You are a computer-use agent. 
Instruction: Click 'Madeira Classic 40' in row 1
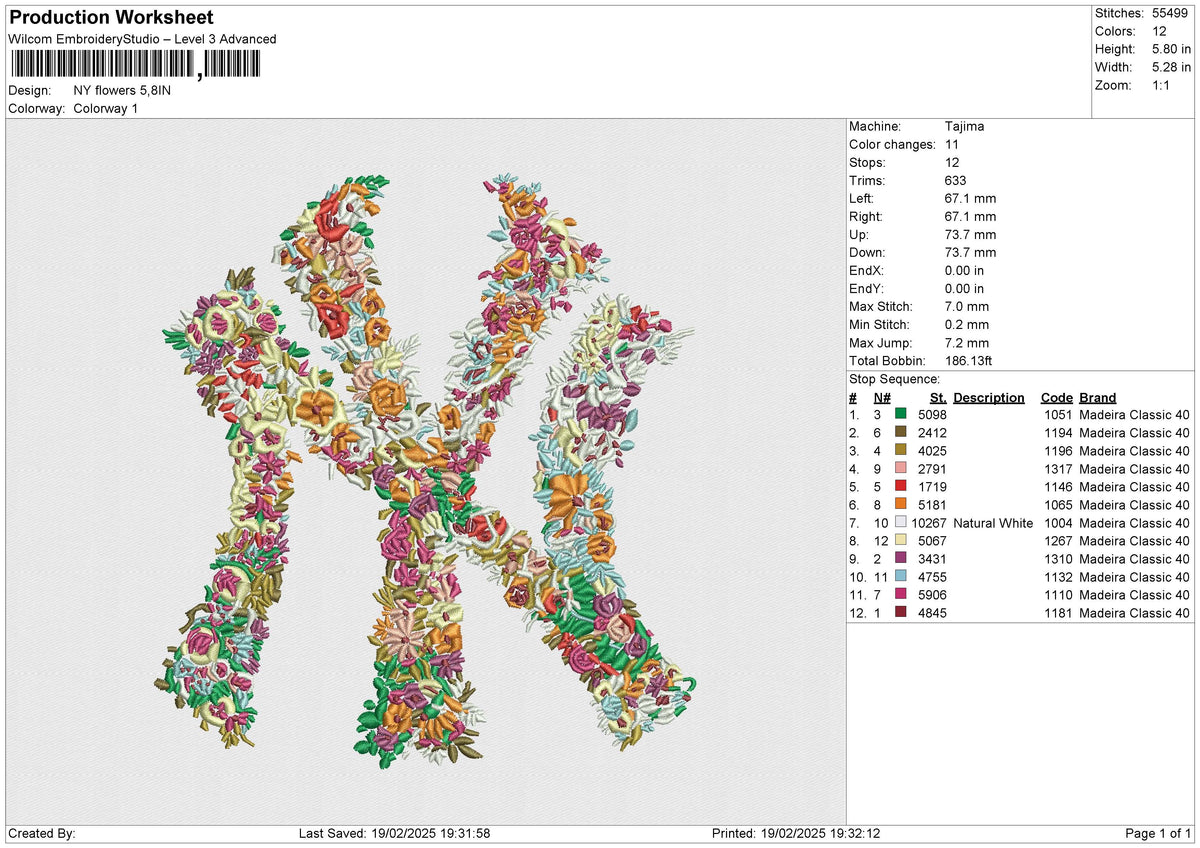[1135, 414]
